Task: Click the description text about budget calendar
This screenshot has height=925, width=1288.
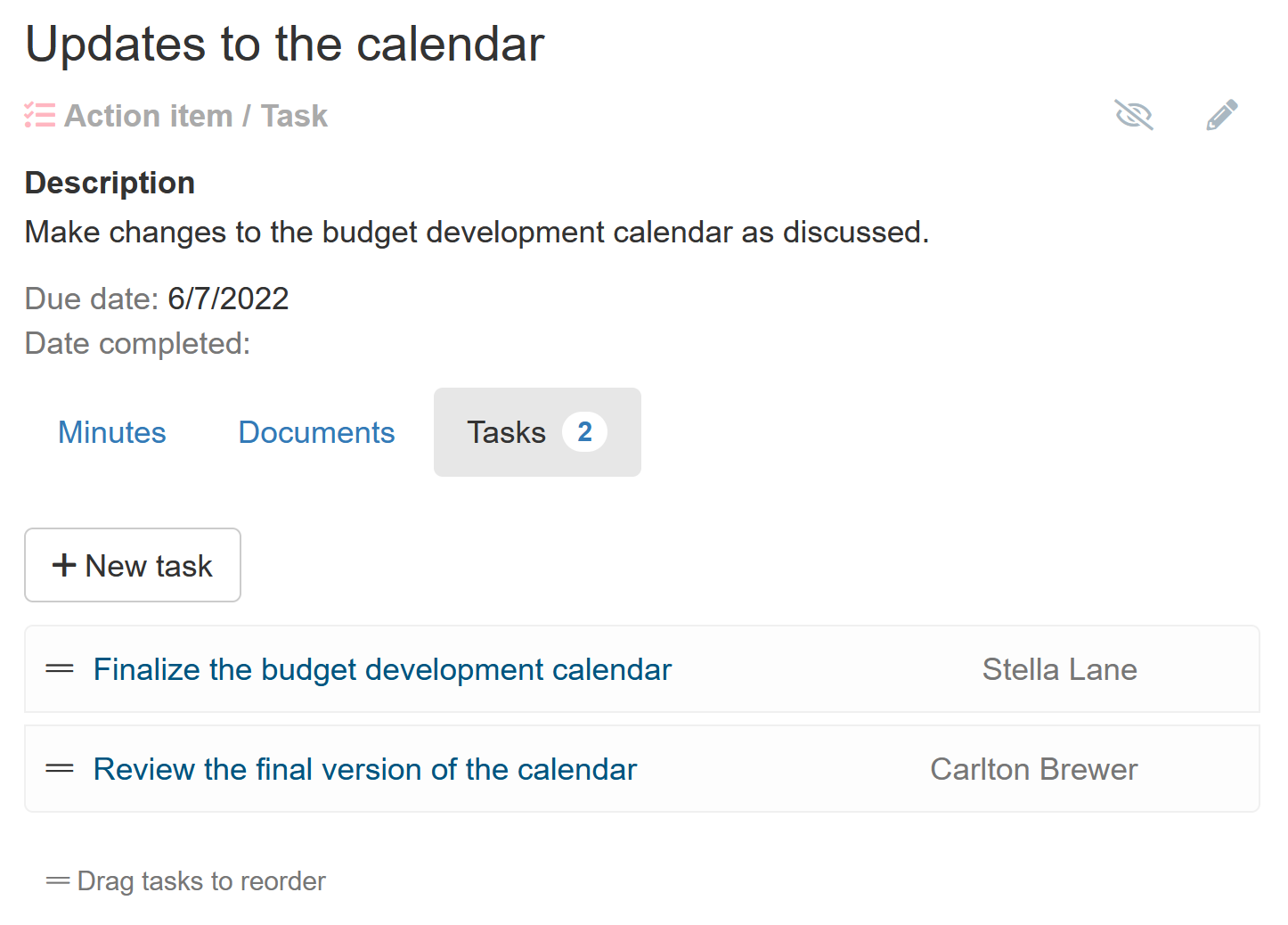Action: 477,232
